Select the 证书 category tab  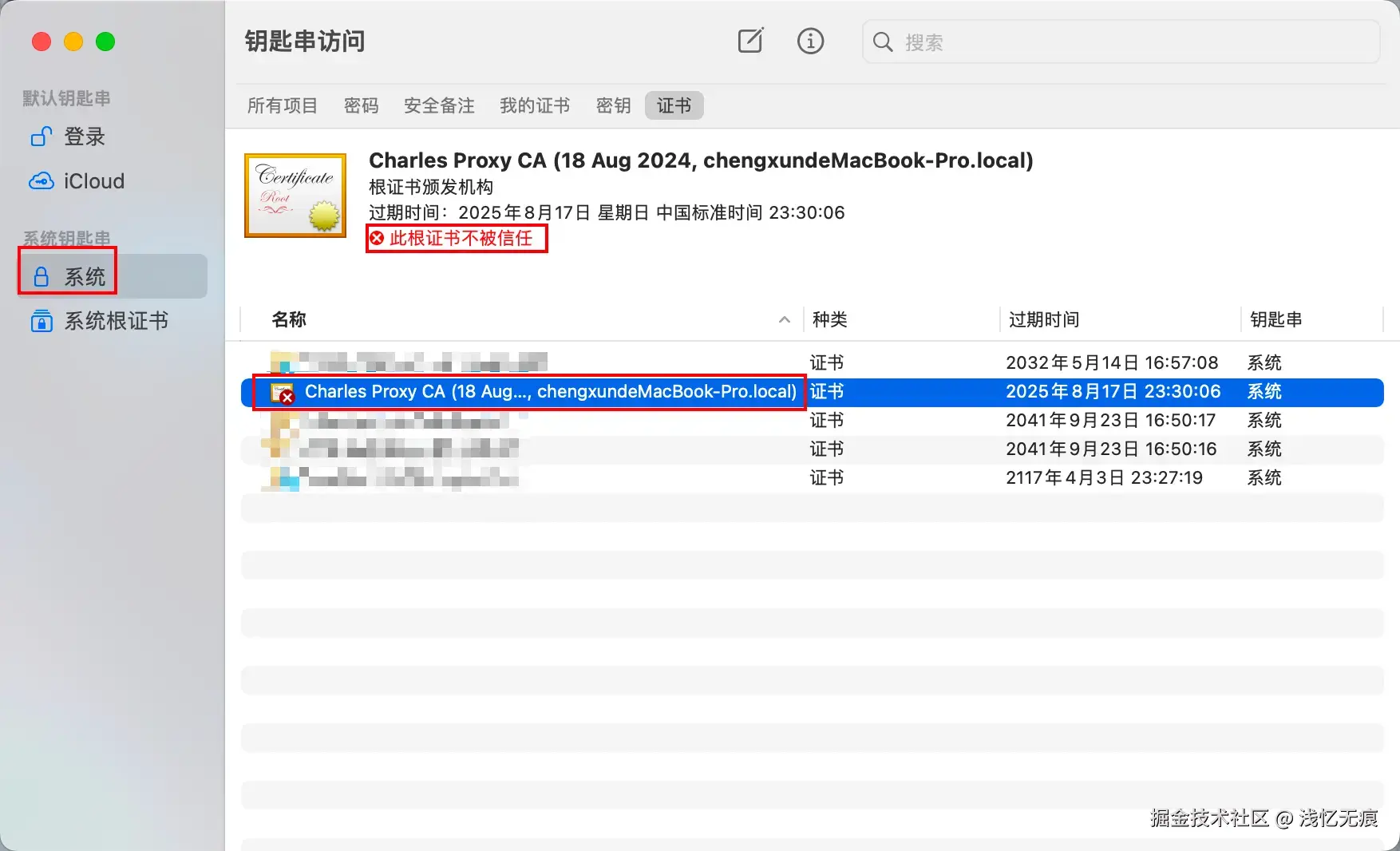(674, 105)
